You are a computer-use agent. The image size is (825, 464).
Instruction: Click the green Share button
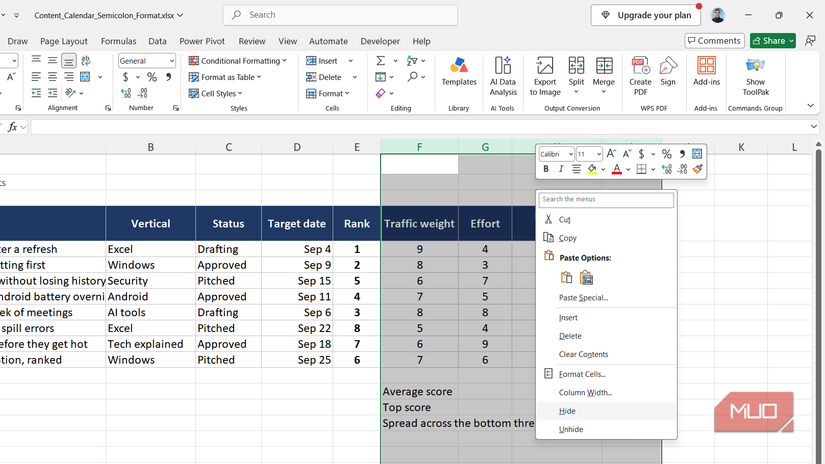point(772,41)
